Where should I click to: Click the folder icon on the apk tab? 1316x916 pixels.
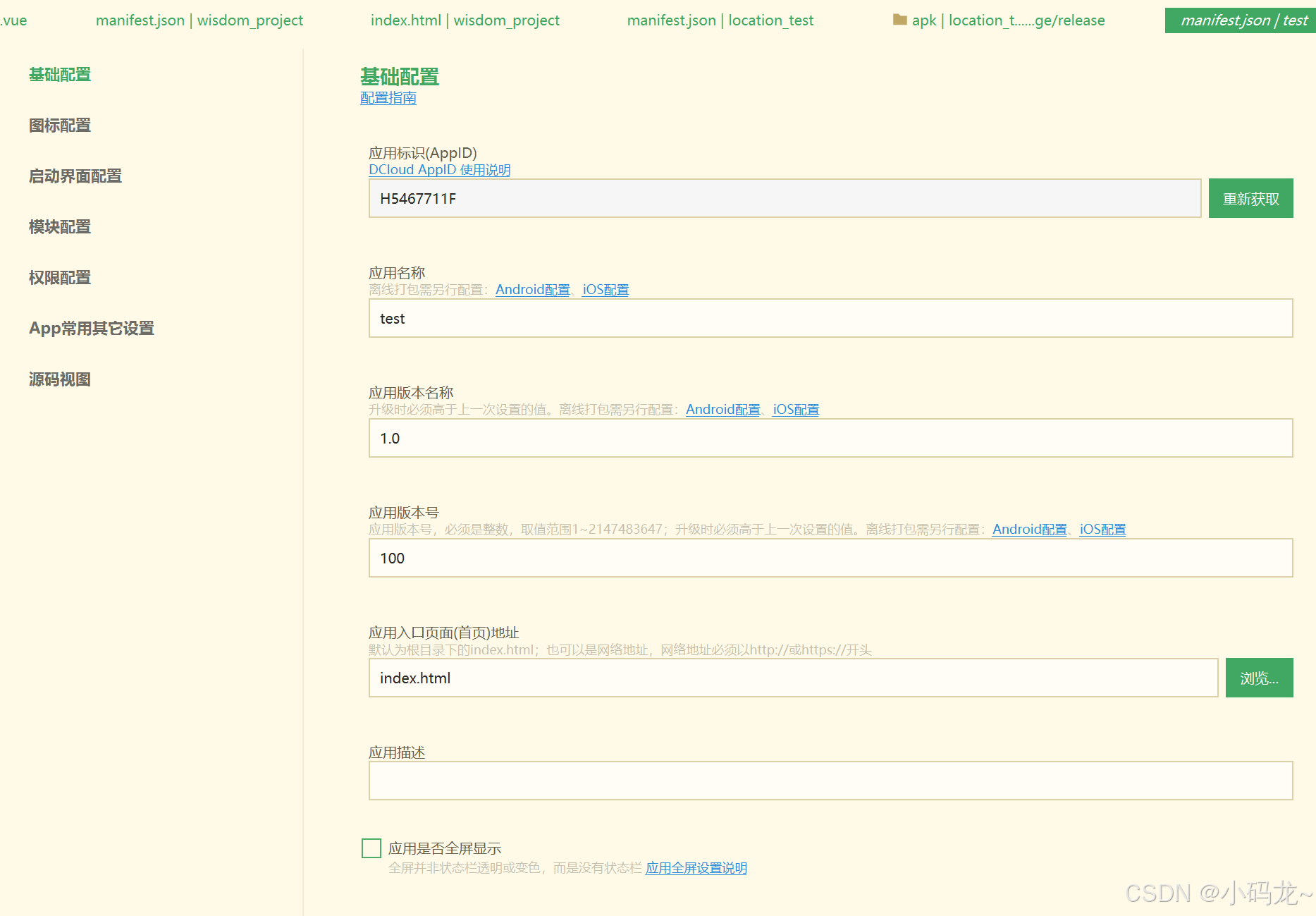pyautogui.click(x=899, y=20)
